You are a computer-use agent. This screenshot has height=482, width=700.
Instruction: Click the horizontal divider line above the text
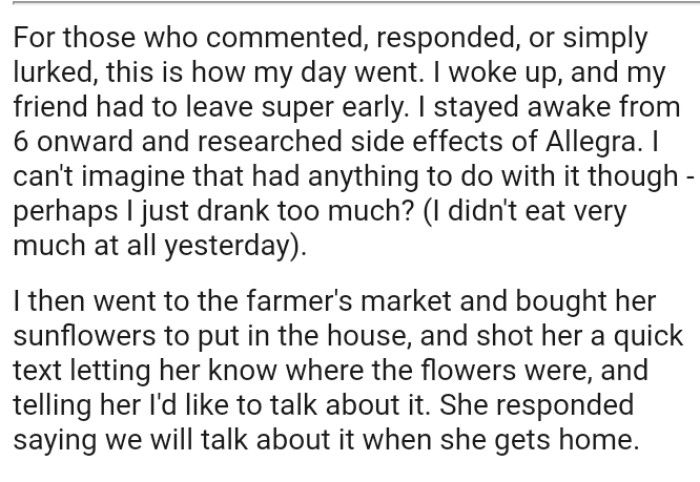(x=350, y=3)
